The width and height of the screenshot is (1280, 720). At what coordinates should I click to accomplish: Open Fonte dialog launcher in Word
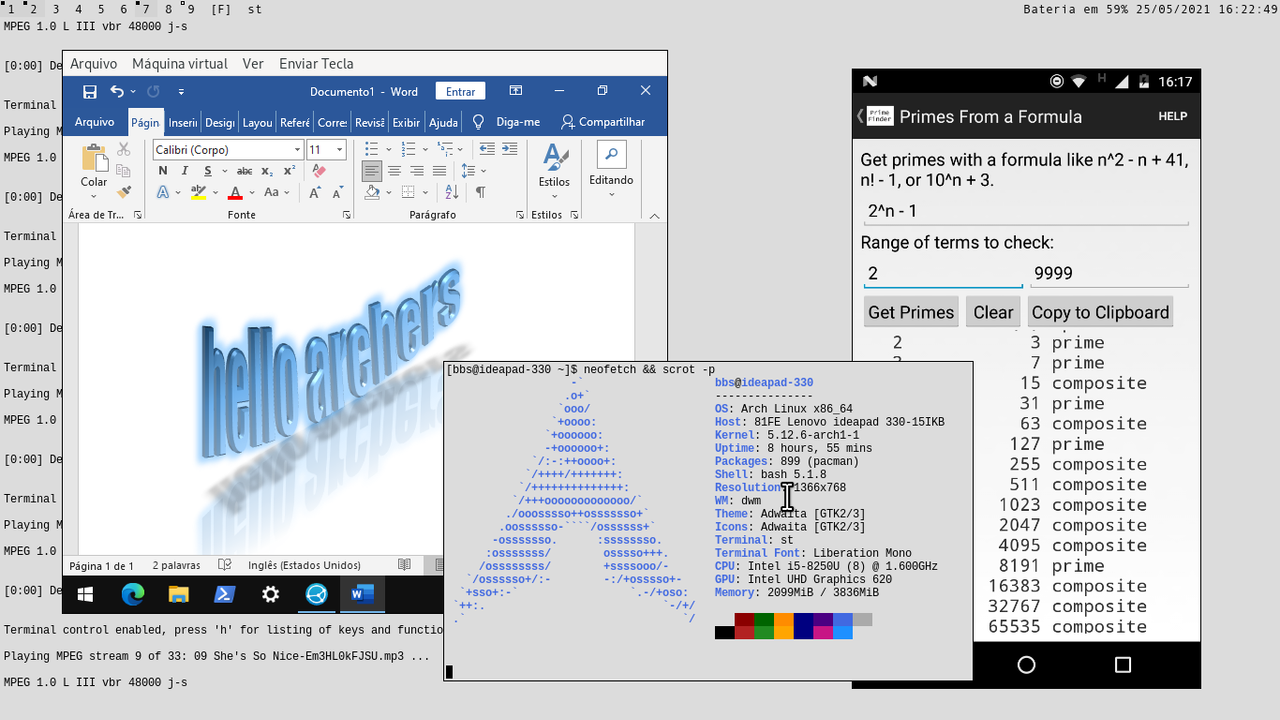click(x=347, y=215)
